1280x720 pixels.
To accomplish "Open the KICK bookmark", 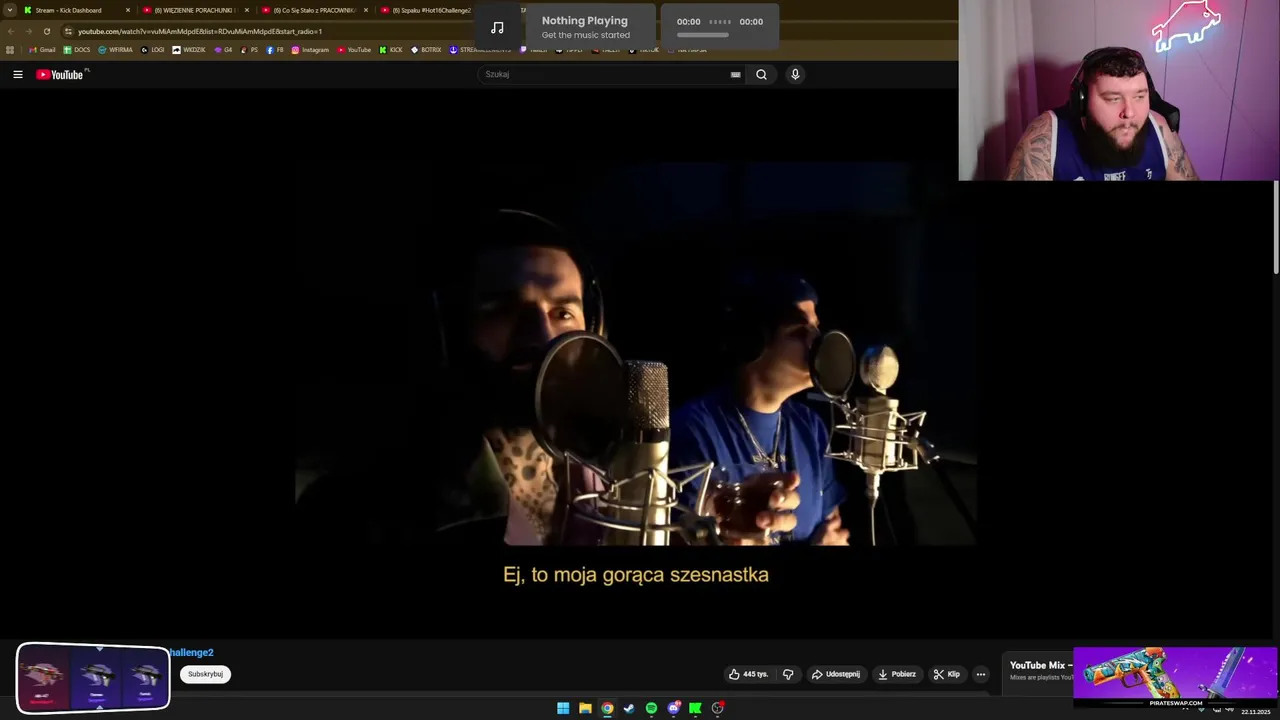I will click(391, 50).
